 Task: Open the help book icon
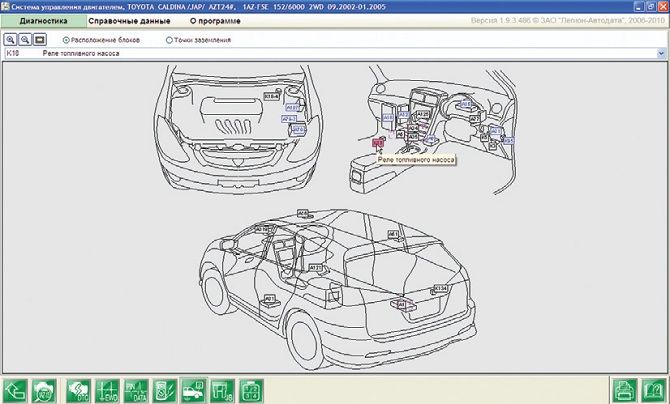[x=654, y=391]
